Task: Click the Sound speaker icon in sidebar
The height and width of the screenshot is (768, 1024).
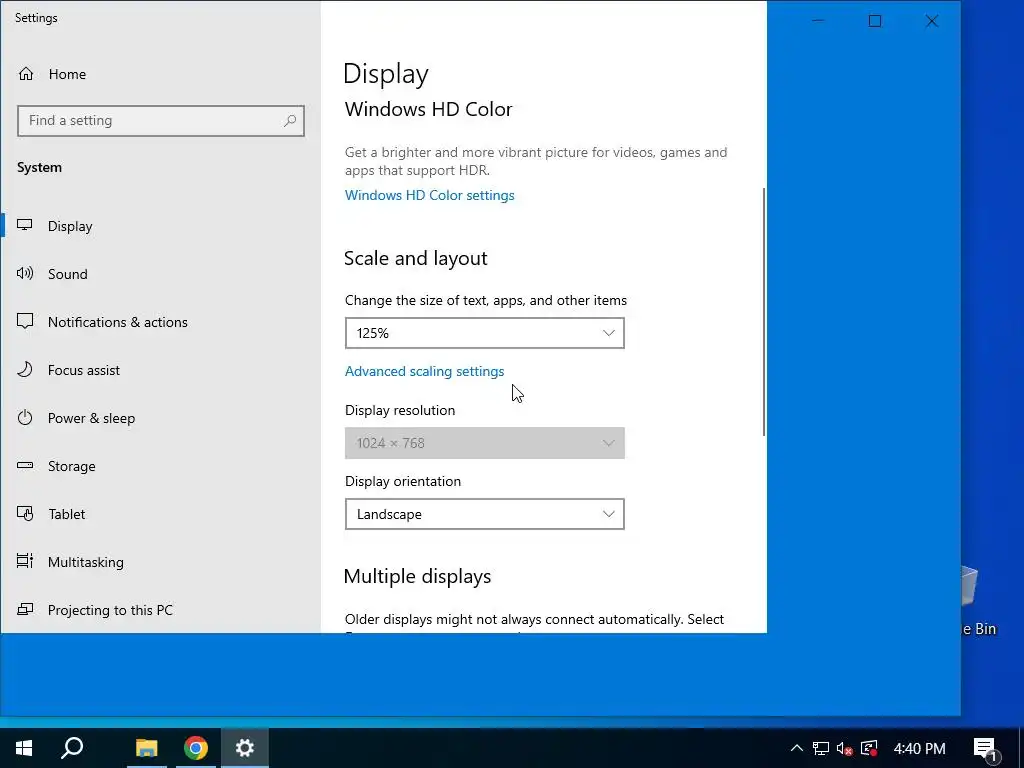Action: click(x=25, y=274)
